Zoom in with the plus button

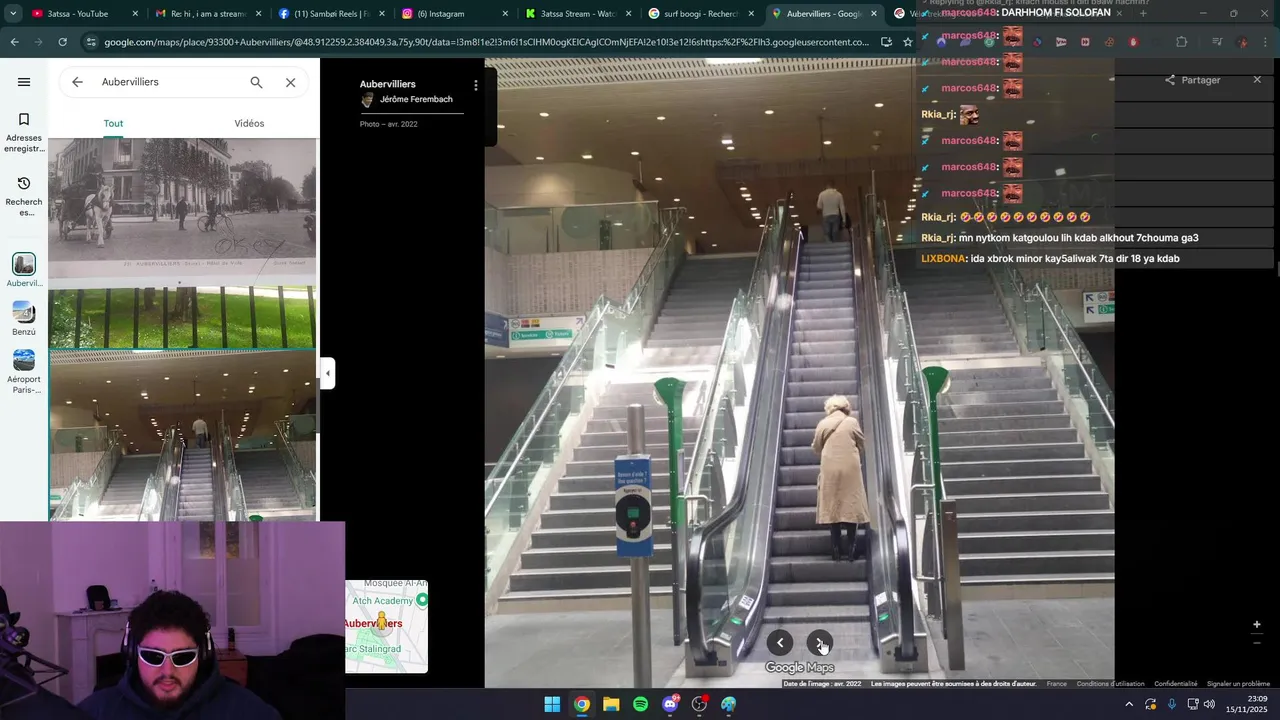(1257, 624)
